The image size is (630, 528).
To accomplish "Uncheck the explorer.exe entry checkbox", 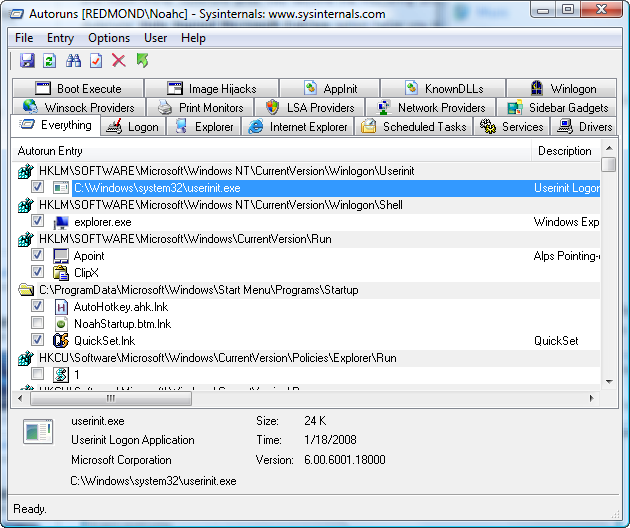I will pyautogui.click(x=37, y=221).
